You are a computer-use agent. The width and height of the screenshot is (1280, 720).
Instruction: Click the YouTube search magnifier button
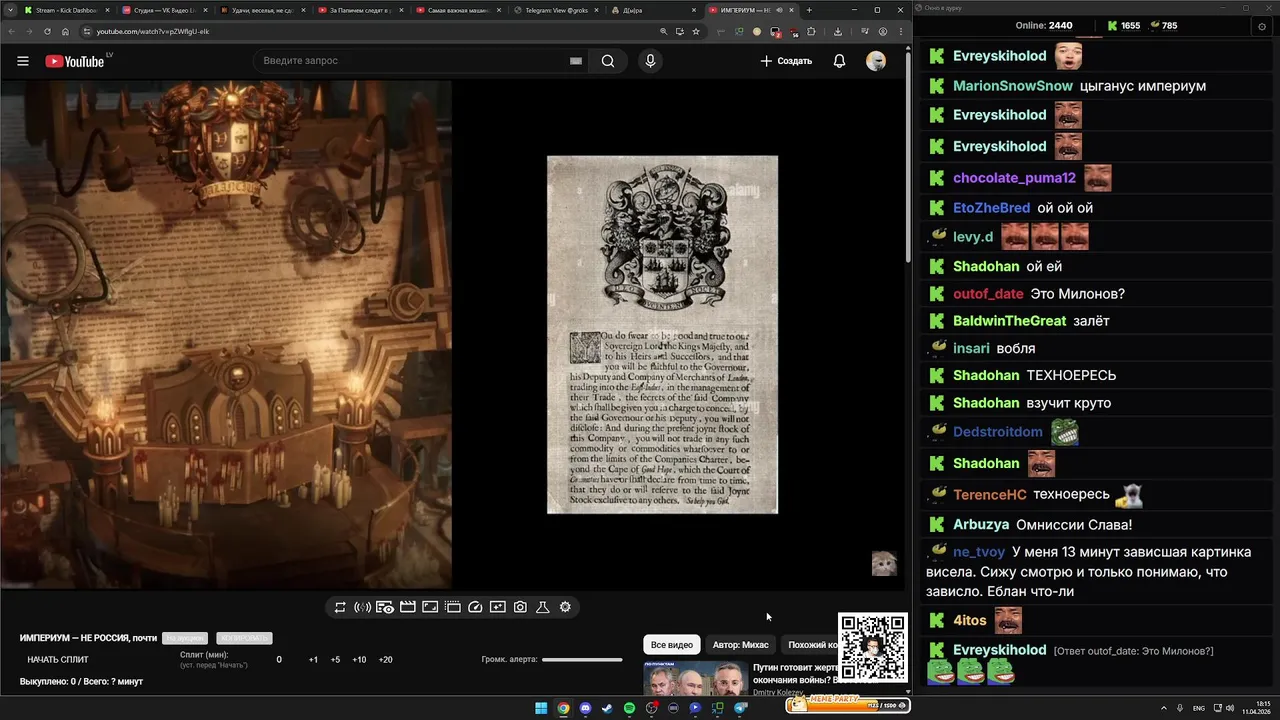pos(608,61)
